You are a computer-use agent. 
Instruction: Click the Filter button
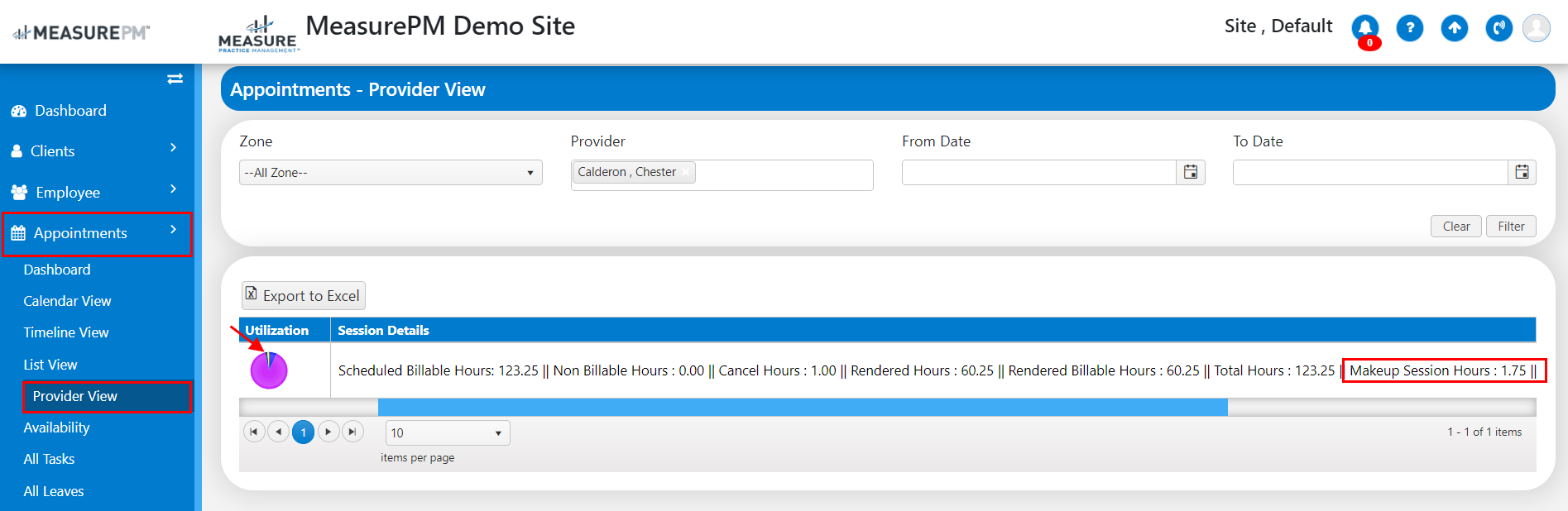click(x=1511, y=227)
